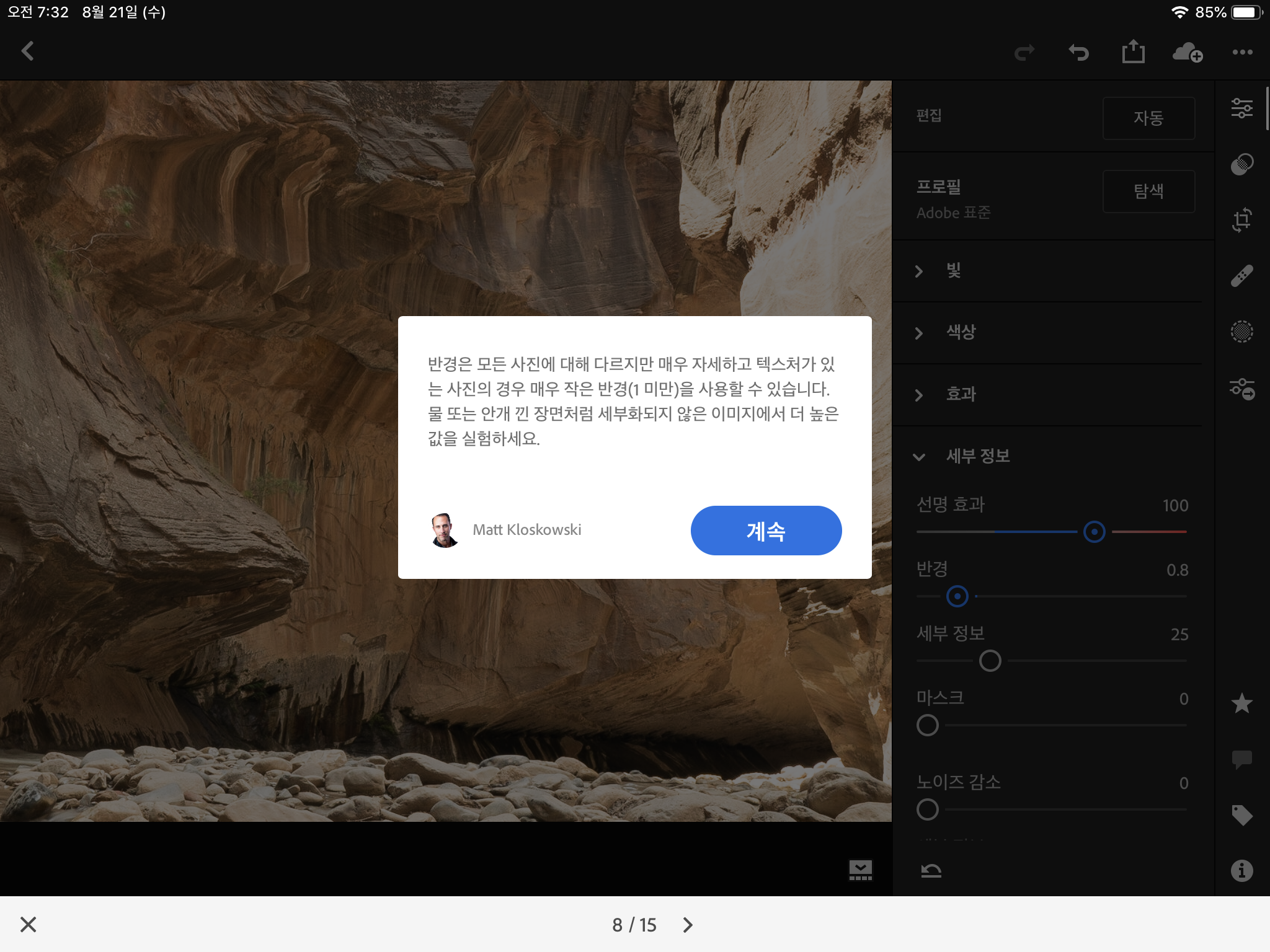Tap the share/export icon
This screenshot has height=952, width=1270.
1134,52
